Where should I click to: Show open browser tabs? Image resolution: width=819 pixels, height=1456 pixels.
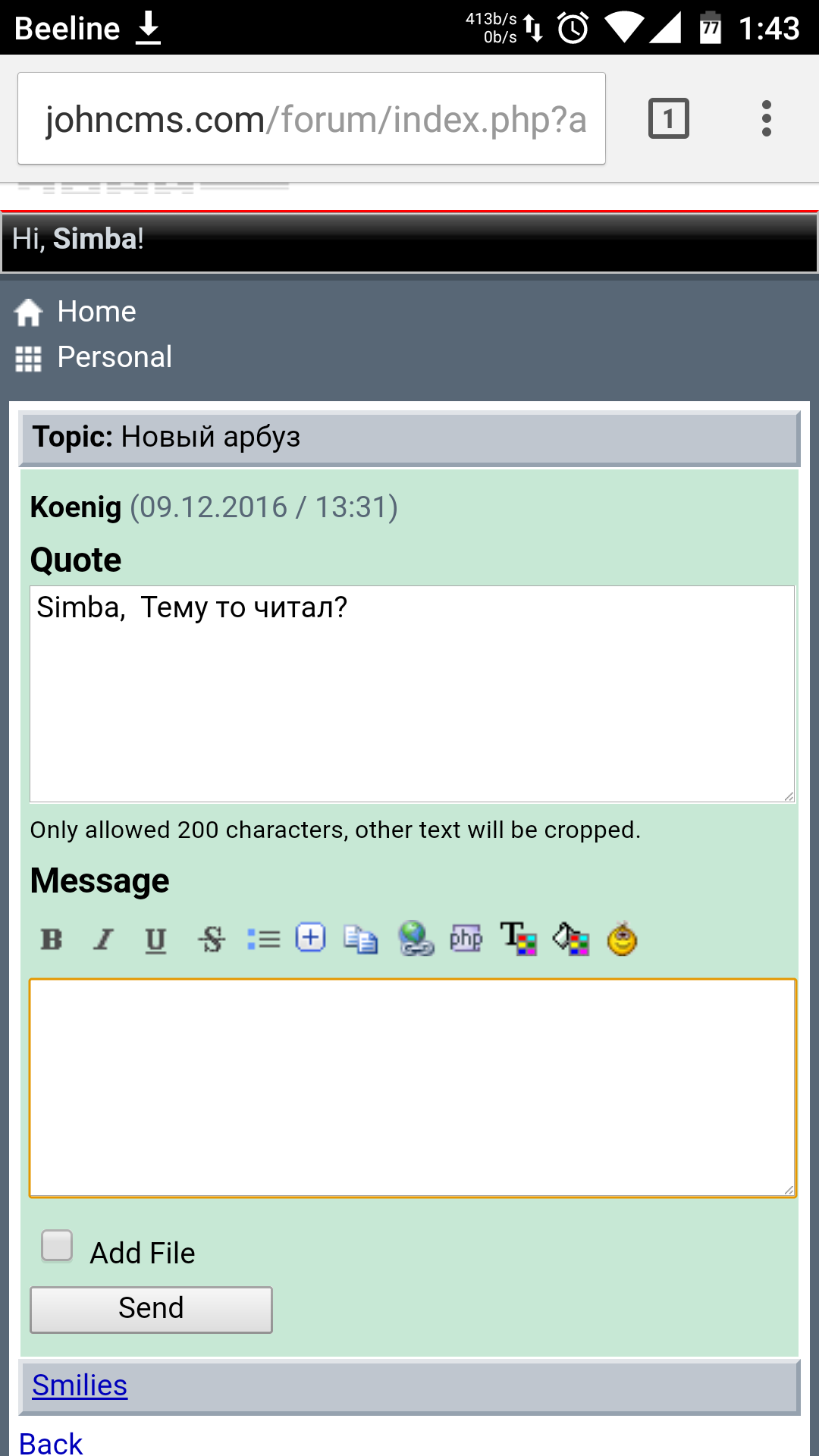click(x=668, y=119)
